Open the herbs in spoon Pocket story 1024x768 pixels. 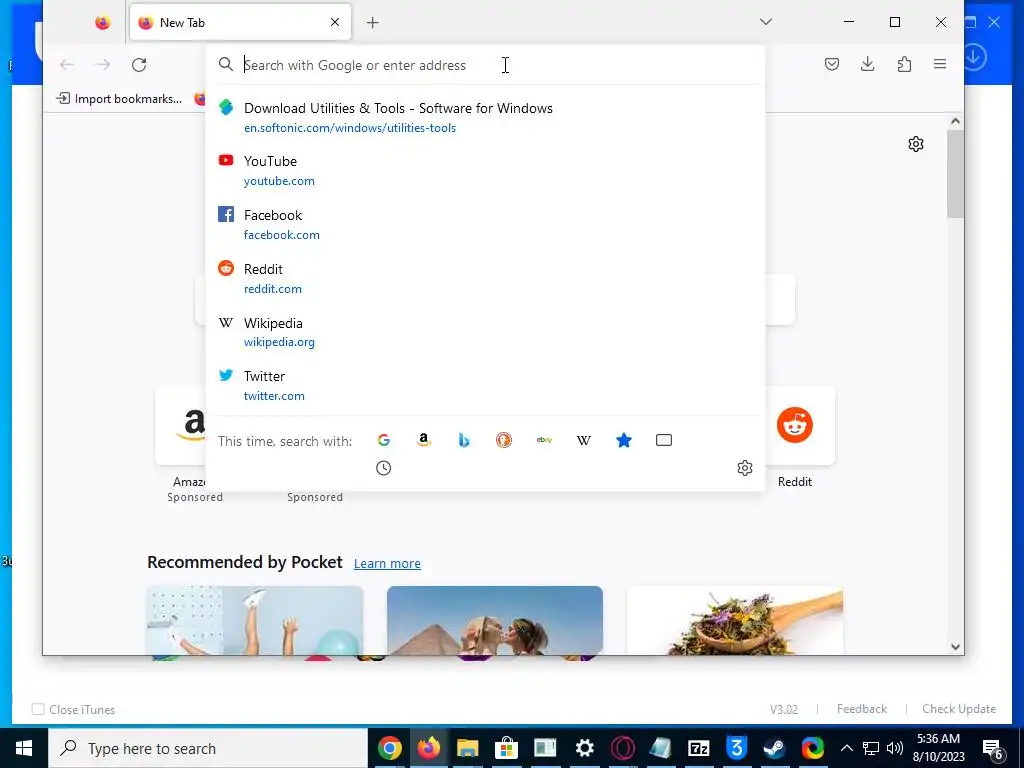(735, 620)
